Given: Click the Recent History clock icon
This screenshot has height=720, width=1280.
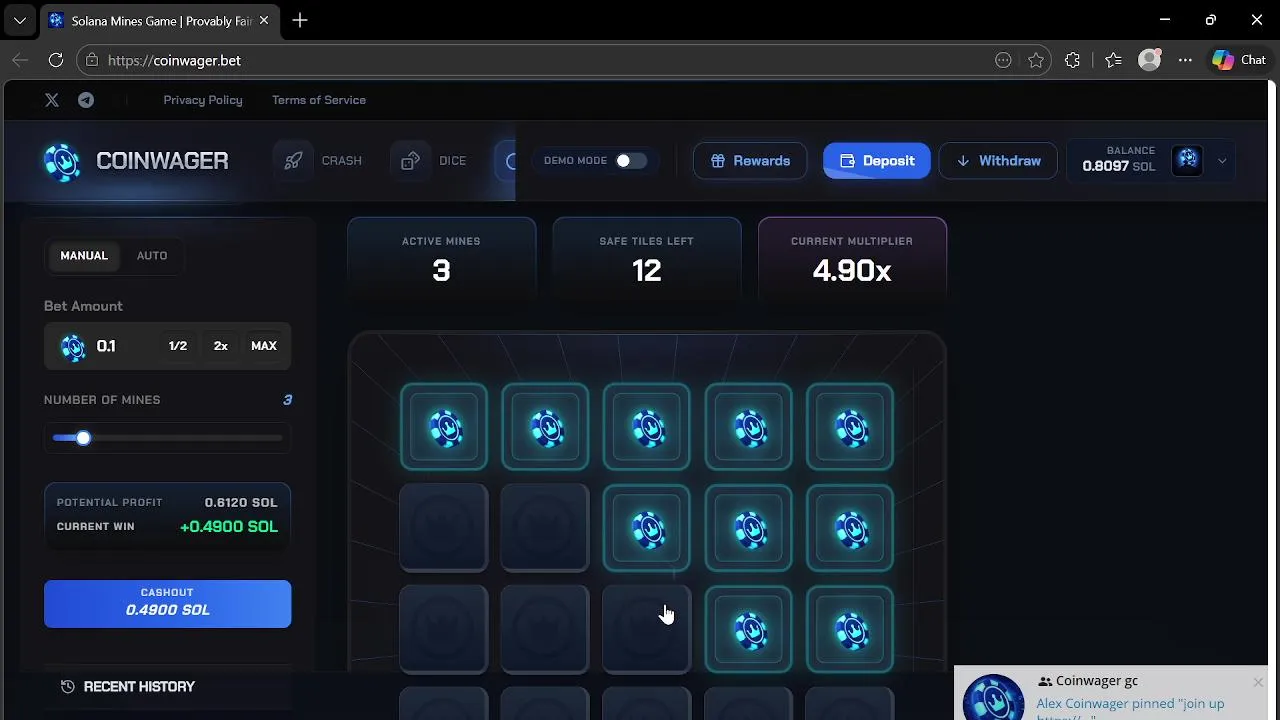Looking at the screenshot, I should click(x=67, y=687).
